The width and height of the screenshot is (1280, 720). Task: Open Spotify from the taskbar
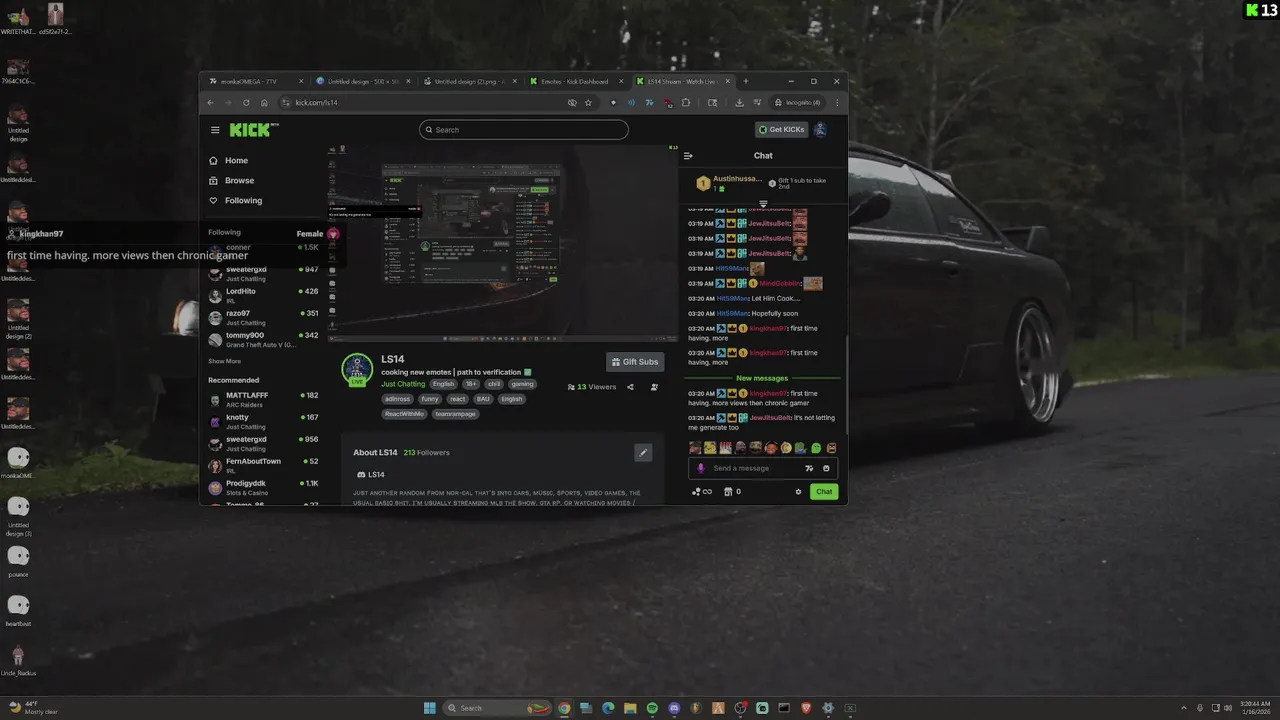pos(652,708)
